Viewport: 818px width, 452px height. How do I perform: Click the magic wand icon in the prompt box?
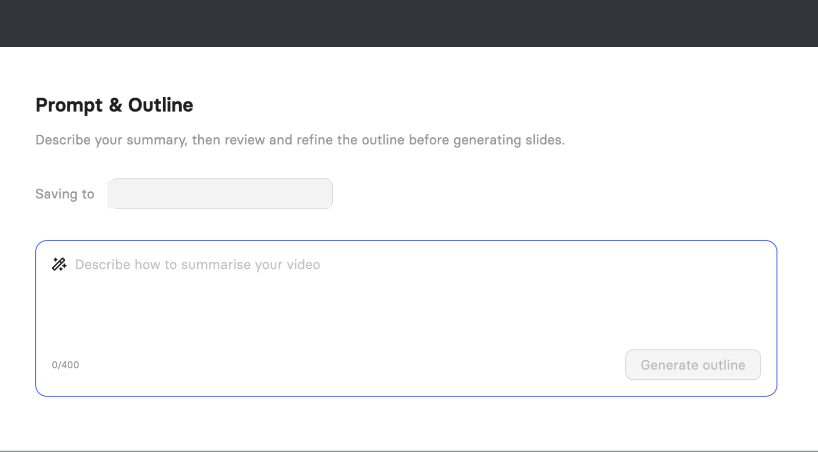tap(59, 265)
